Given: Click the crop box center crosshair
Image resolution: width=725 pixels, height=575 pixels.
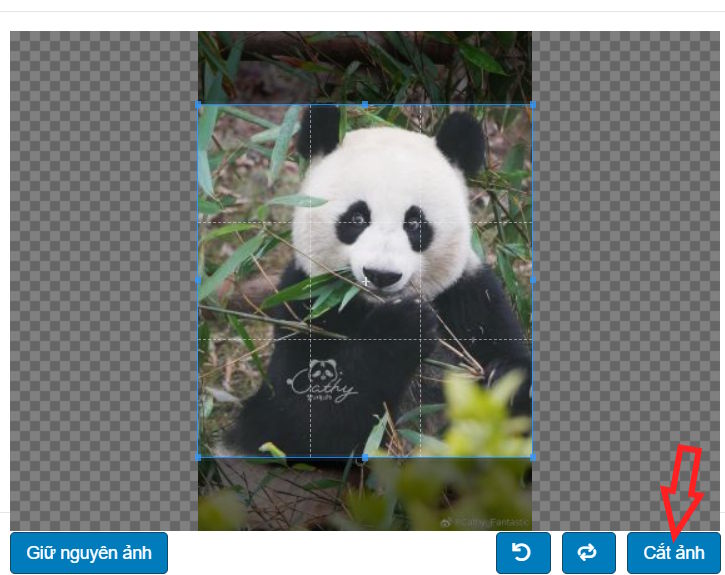Looking at the screenshot, I should (x=365, y=281).
